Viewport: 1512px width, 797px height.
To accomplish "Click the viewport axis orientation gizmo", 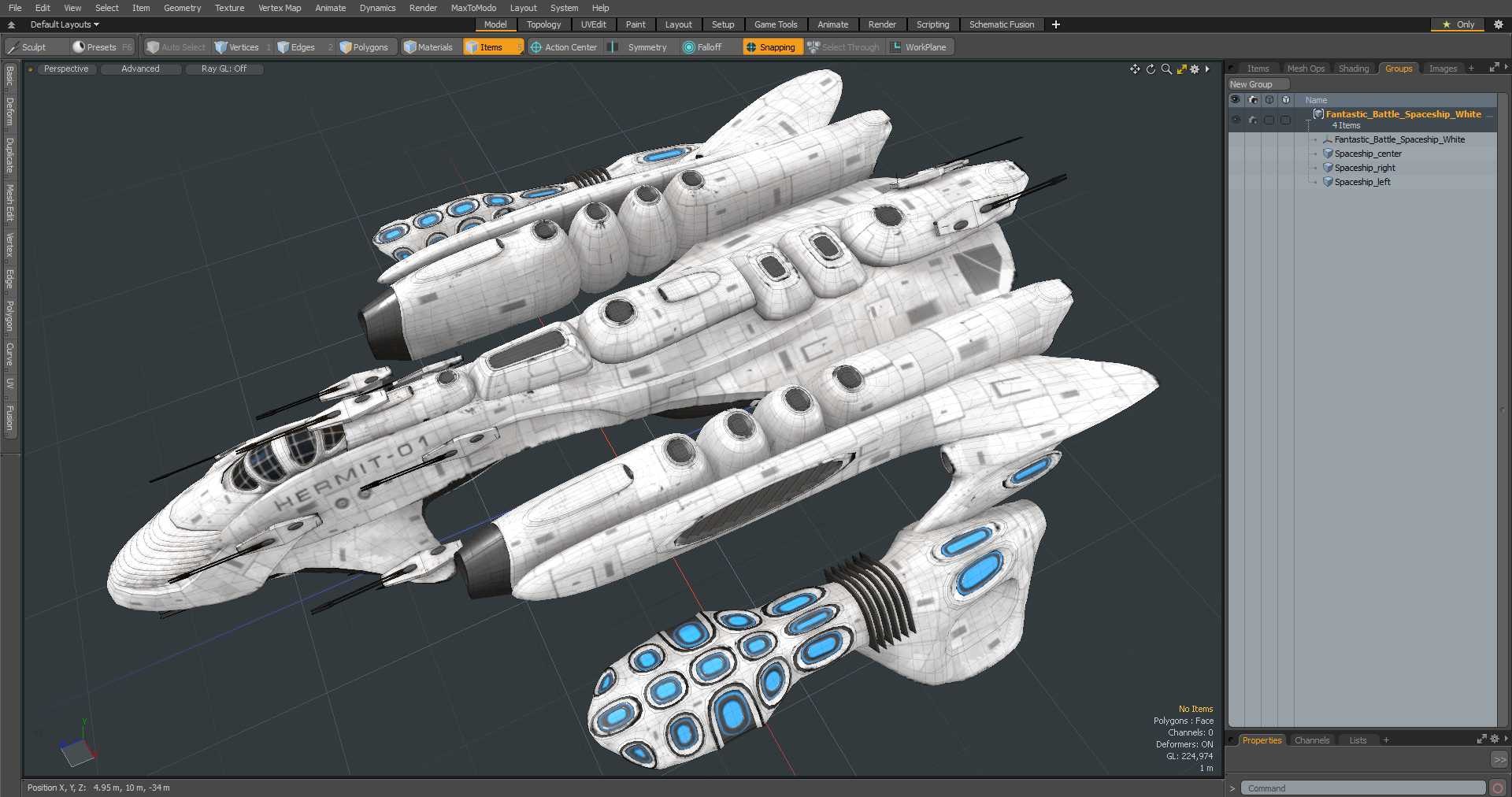I will (78, 744).
